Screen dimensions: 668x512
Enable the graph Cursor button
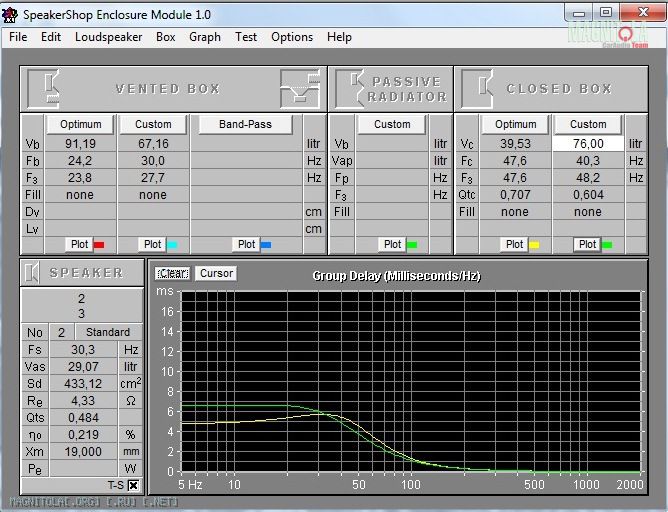tap(216, 273)
